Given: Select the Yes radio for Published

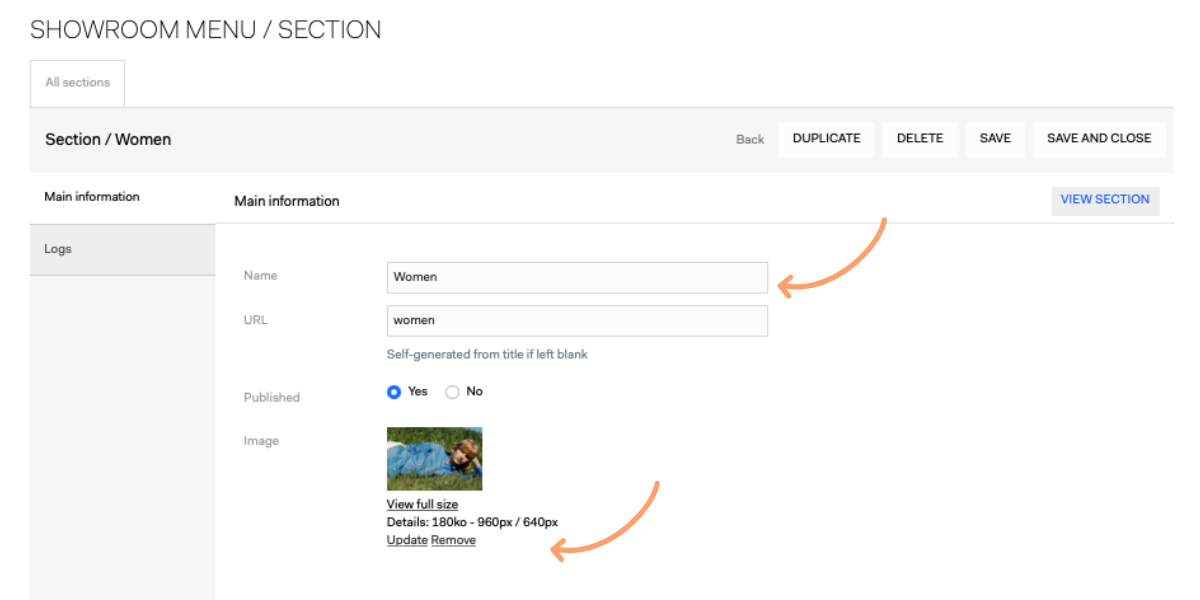Looking at the screenshot, I should 394,392.
